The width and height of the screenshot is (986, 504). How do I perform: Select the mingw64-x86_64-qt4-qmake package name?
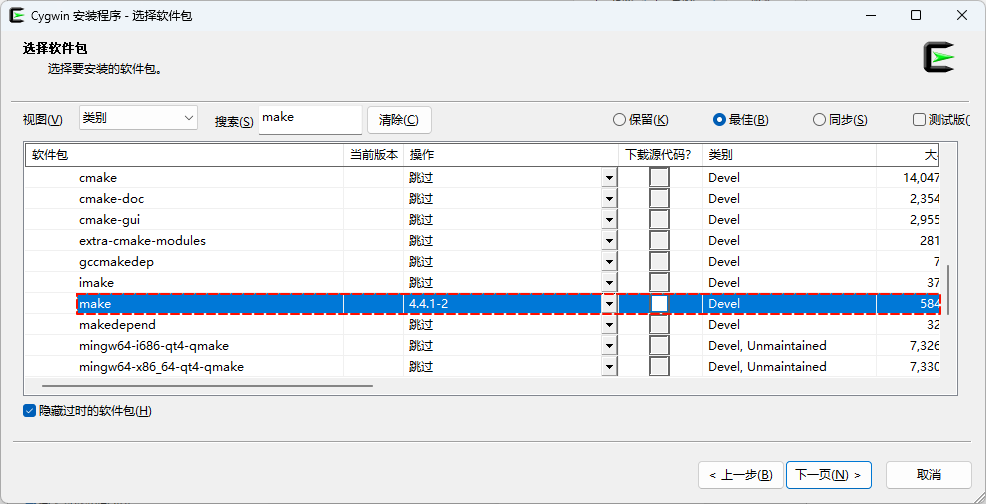coord(162,366)
